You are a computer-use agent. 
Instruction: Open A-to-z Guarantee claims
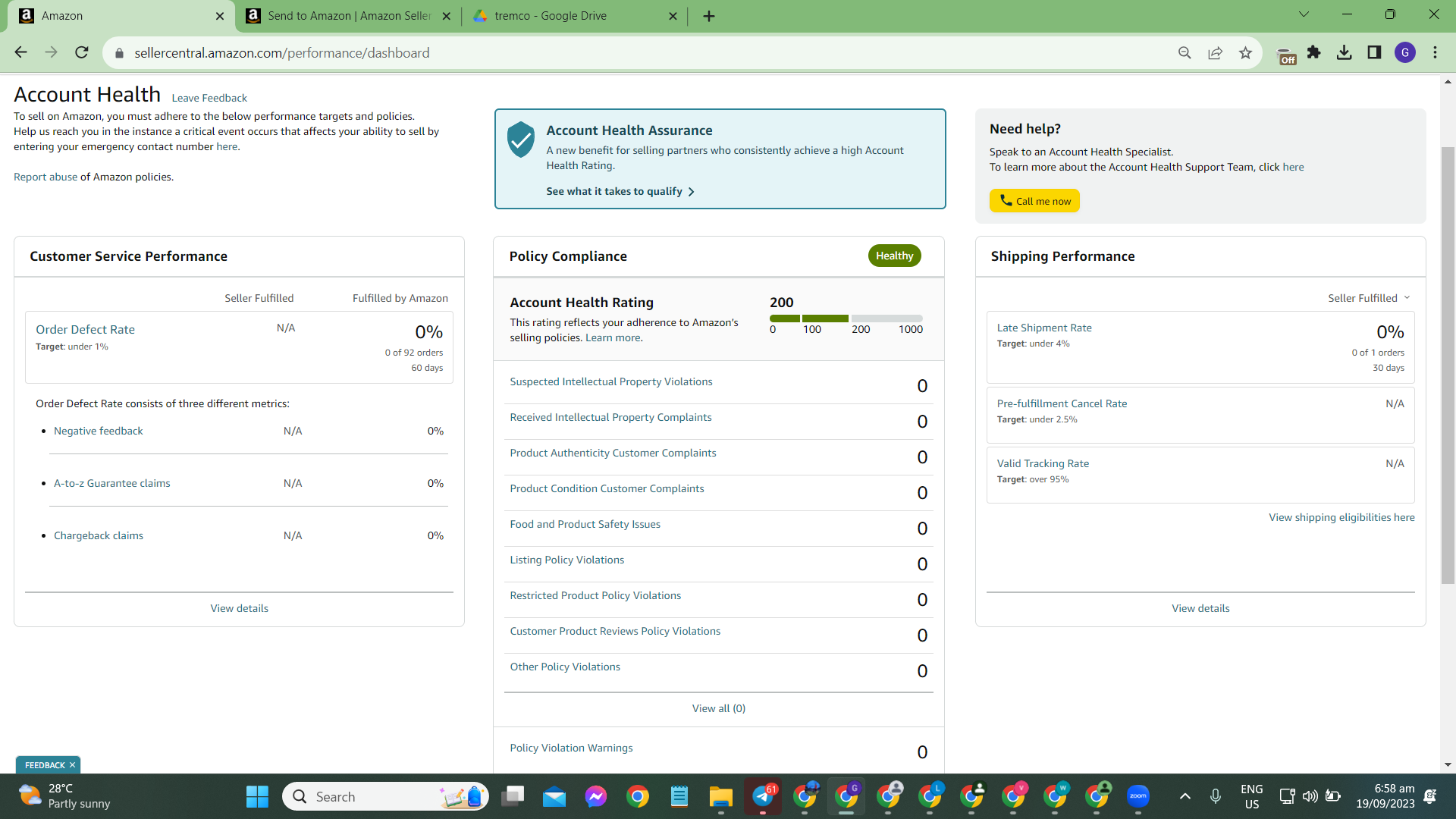pos(112,483)
